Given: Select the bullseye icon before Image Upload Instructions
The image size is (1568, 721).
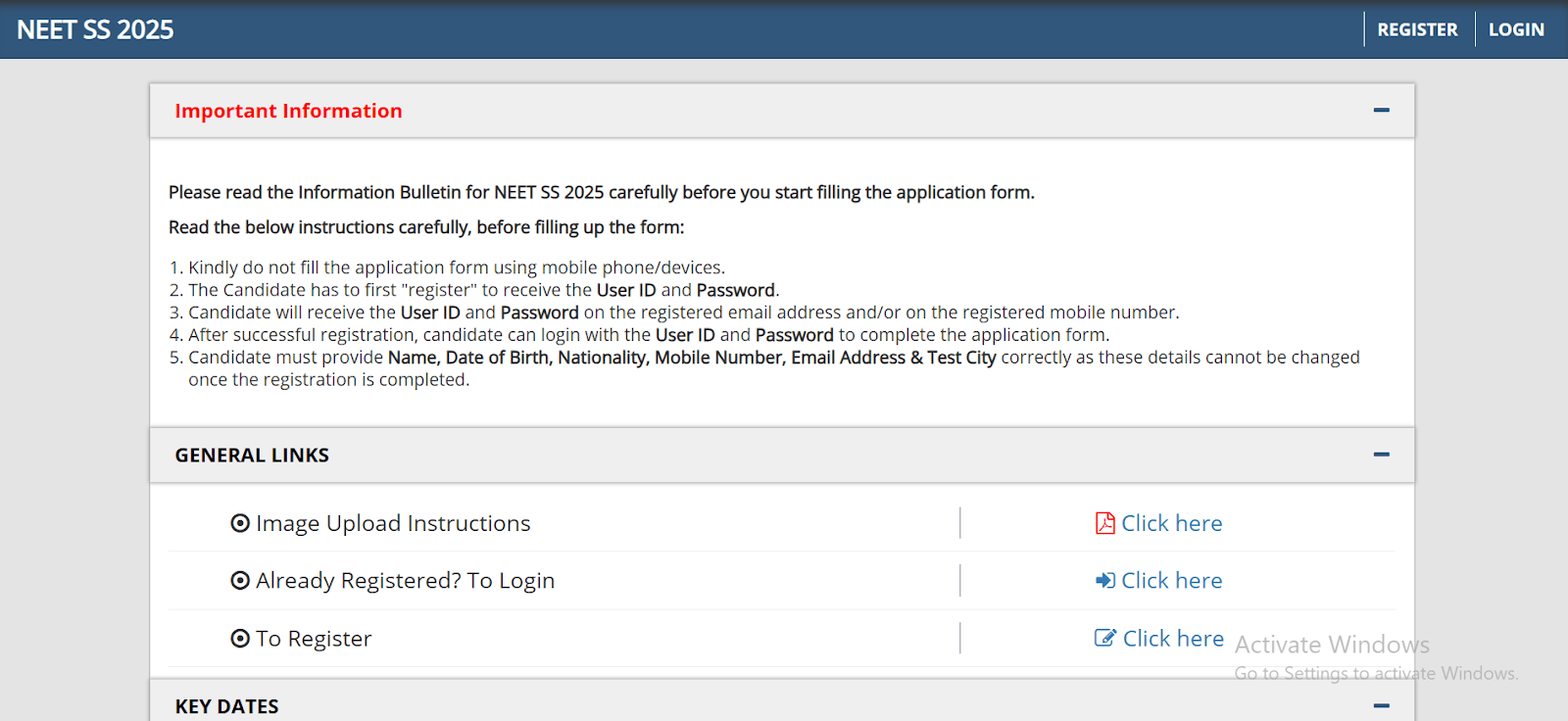Looking at the screenshot, I should point(240,522).
